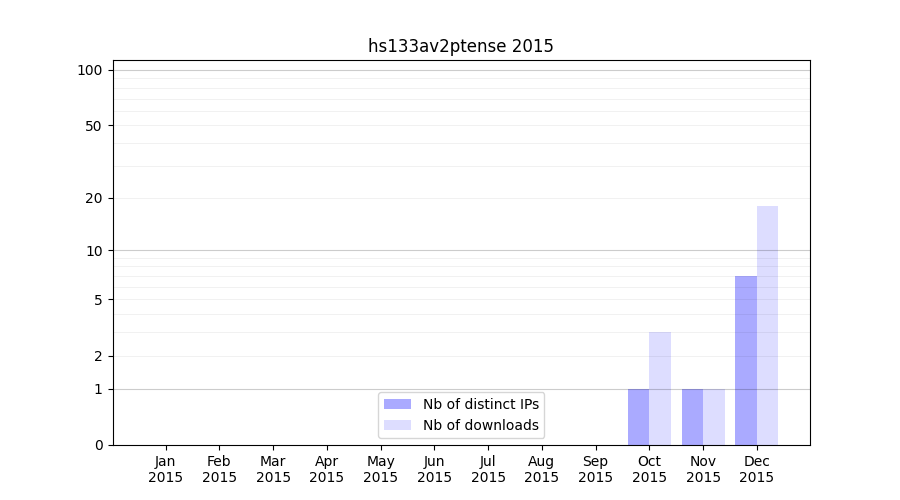Click the 'Nb of distinct IPs' legend color swatch
Viewport: 900px width, 500px height.
tap(397, 404)
